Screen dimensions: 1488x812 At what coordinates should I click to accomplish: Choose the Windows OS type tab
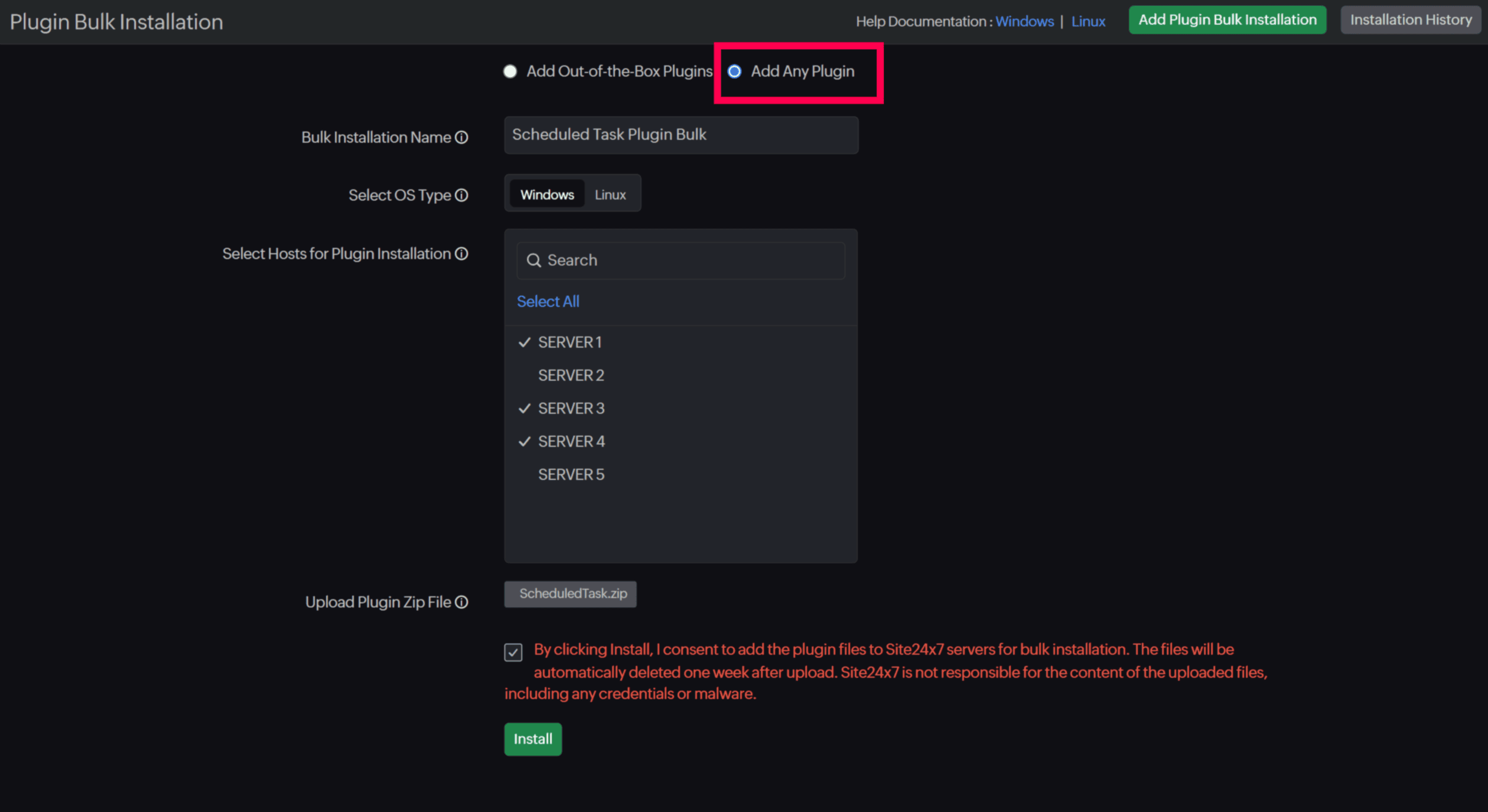click(546, 195)
